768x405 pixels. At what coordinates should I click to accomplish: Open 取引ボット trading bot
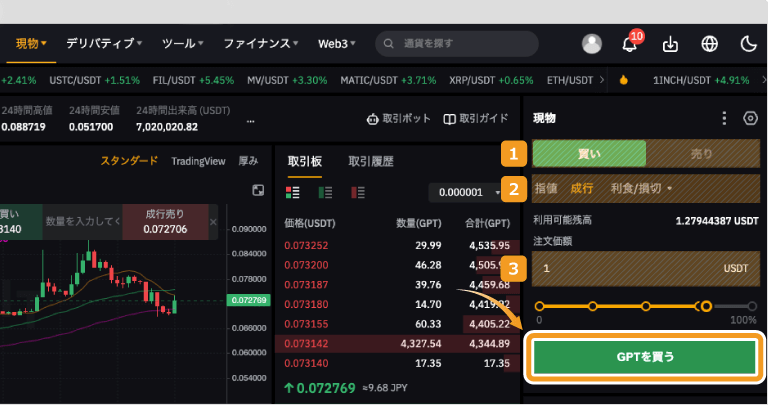point(398,119)
